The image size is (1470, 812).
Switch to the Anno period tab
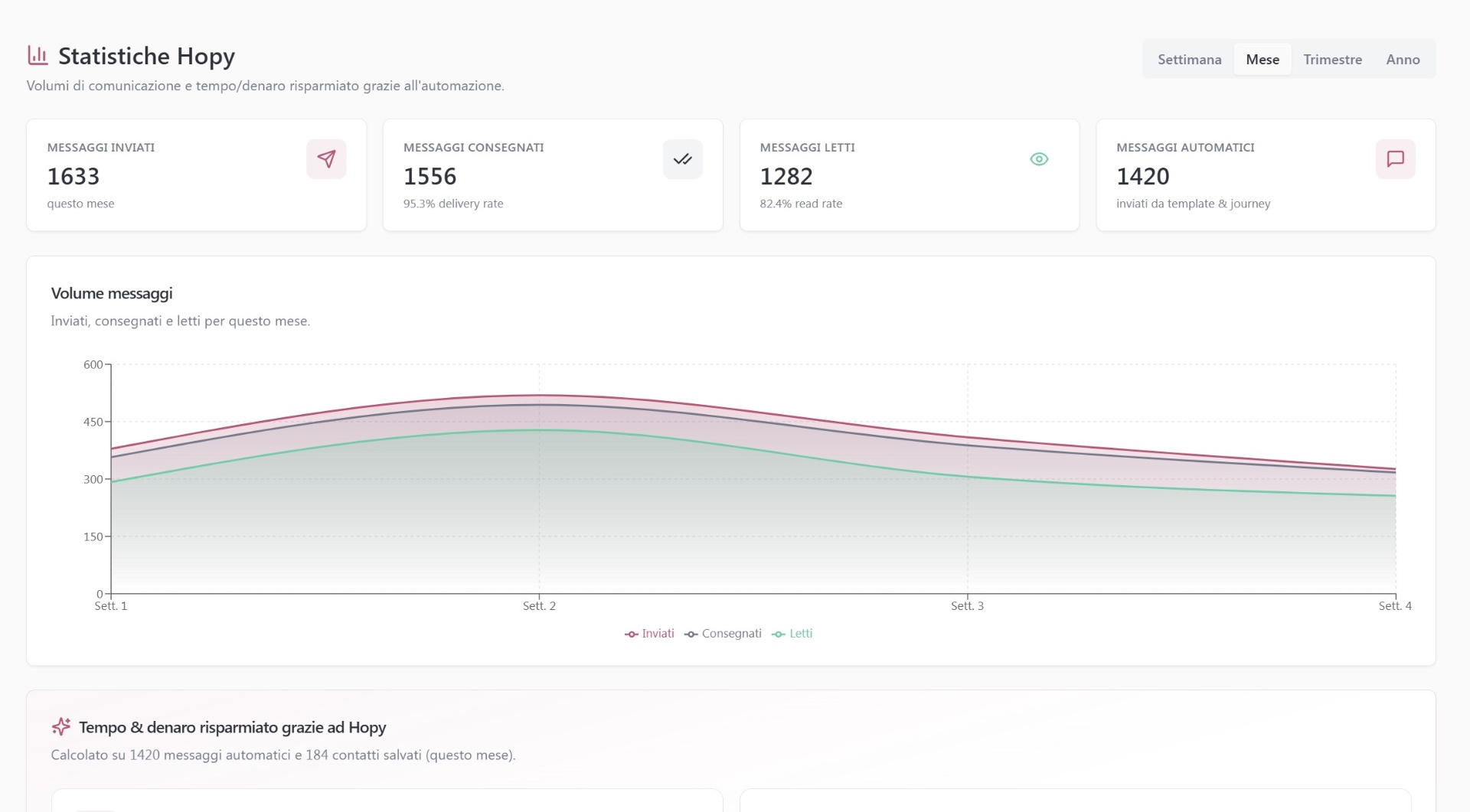(x=1403, y=59)
